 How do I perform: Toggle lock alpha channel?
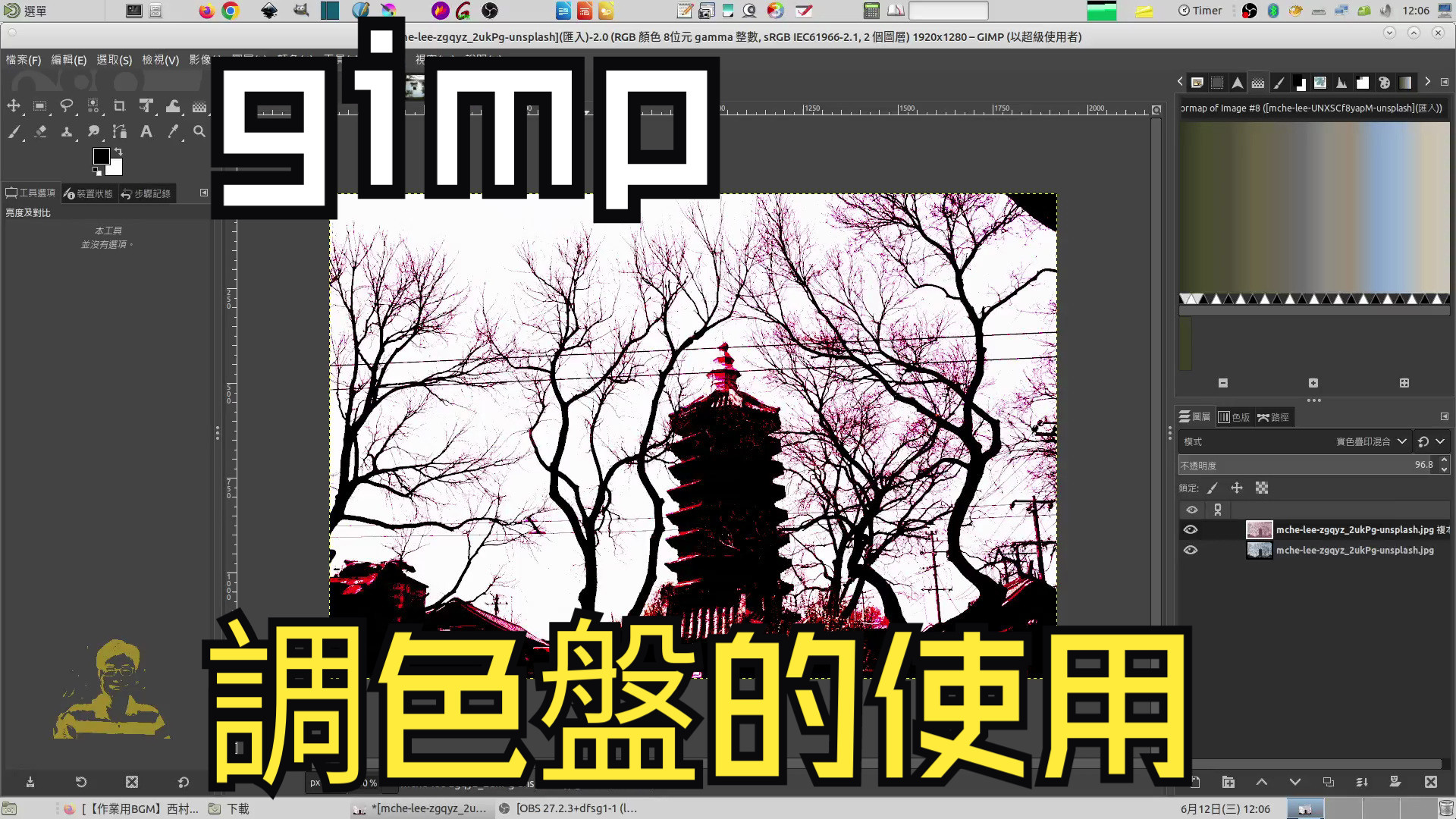point(1262,488)
